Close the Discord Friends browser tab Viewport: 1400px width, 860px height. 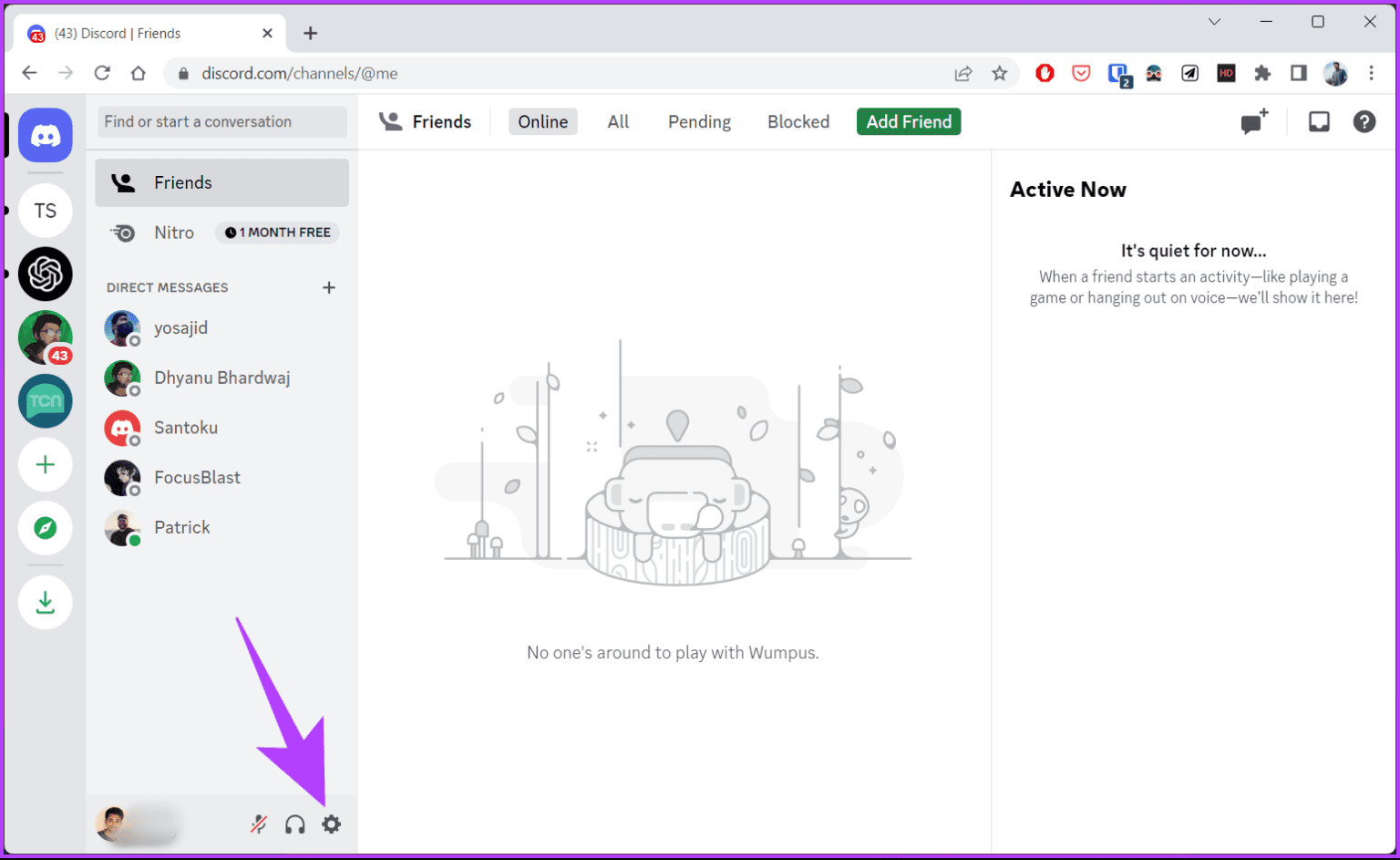[x=267, y=33]
